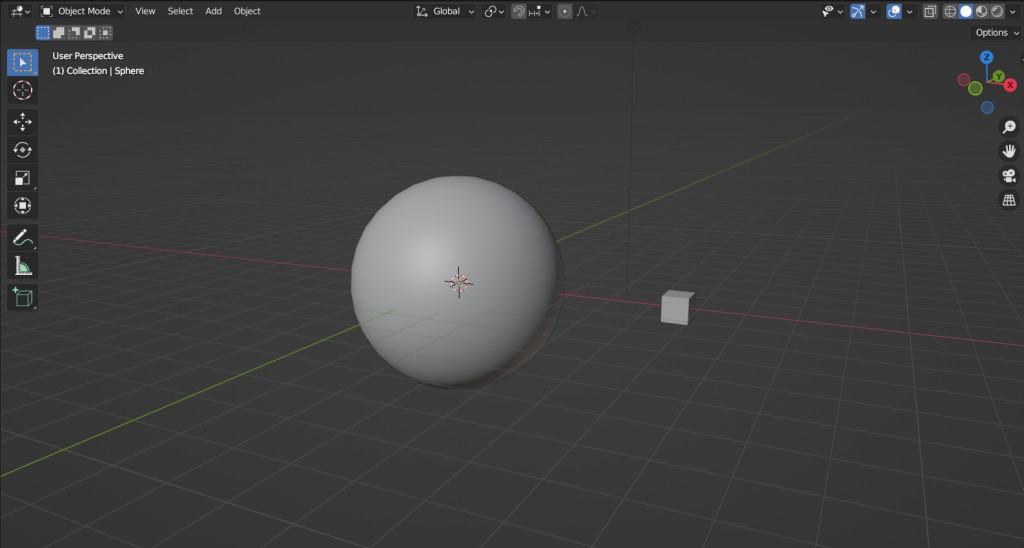
Task: Select the Cursor tool in toolbar
Action: 22,91
